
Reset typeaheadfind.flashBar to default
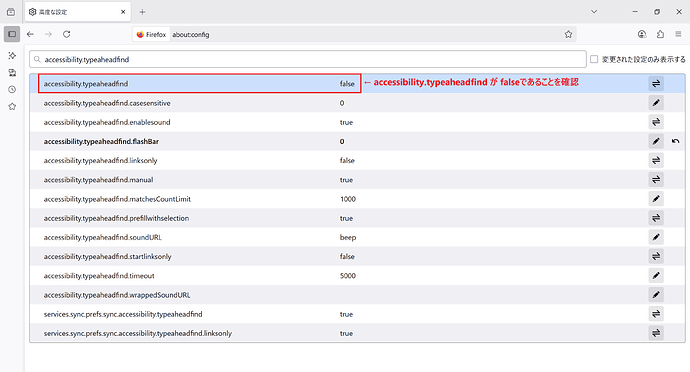tap(675, 141)
